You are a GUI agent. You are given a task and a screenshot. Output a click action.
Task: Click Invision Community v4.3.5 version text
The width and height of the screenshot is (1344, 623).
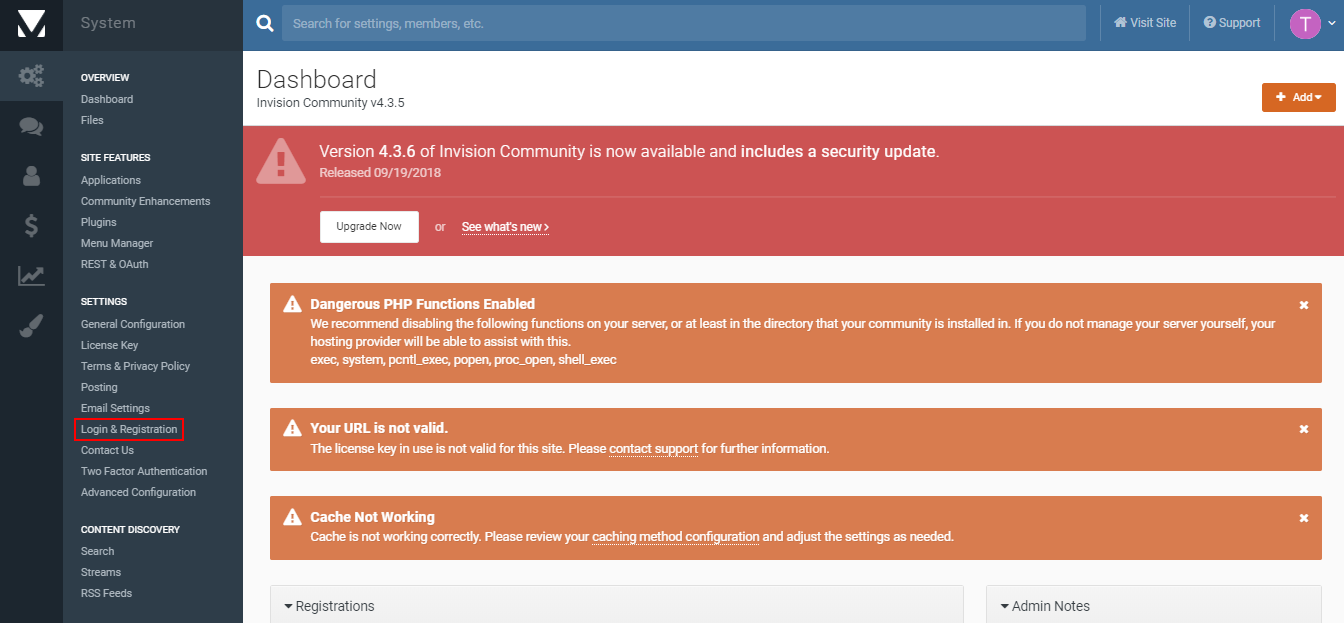pyautogui.click(x=331, y=103)
